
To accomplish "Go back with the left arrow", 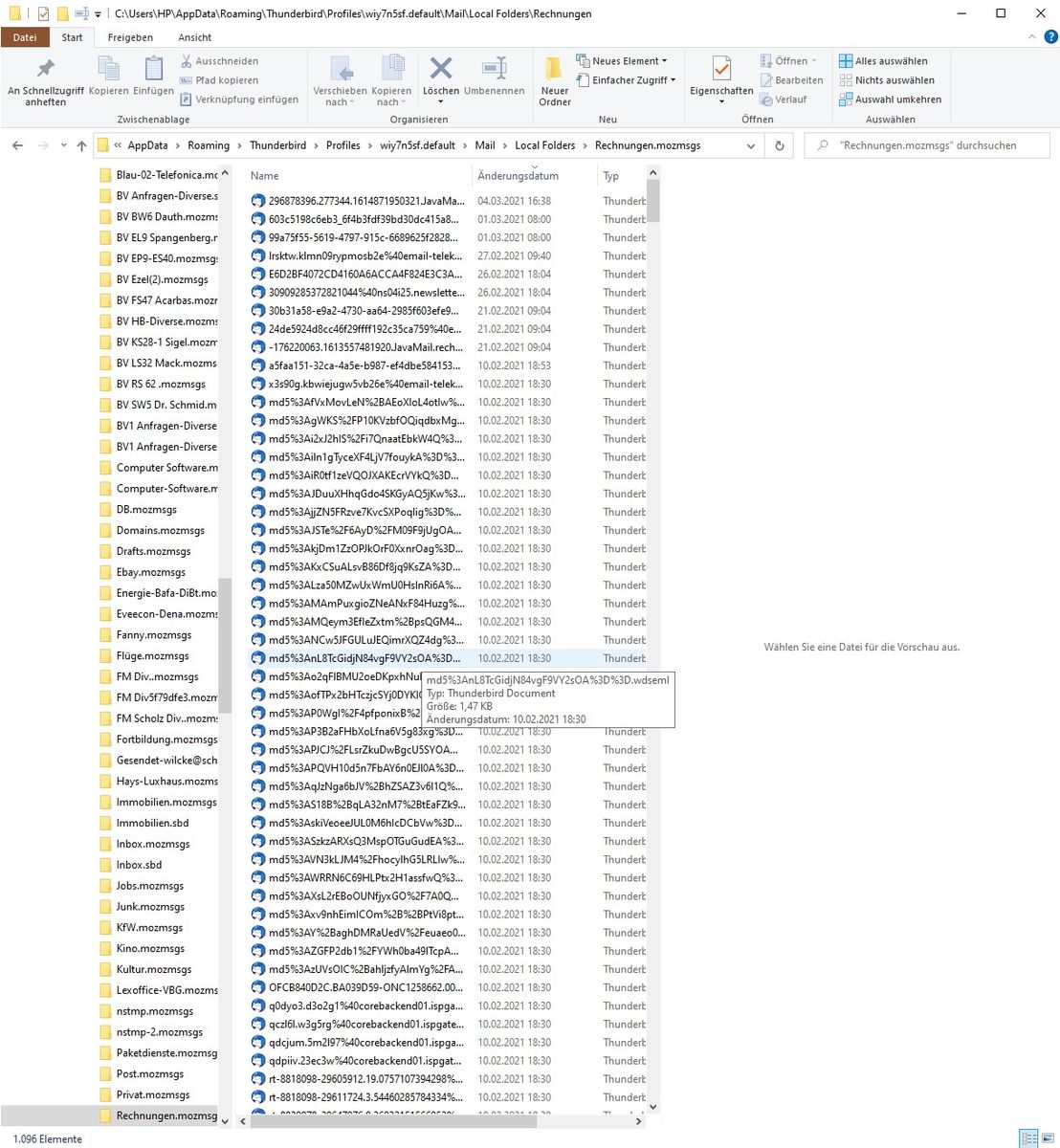I will pyautogui.click(x=17, y=145).
